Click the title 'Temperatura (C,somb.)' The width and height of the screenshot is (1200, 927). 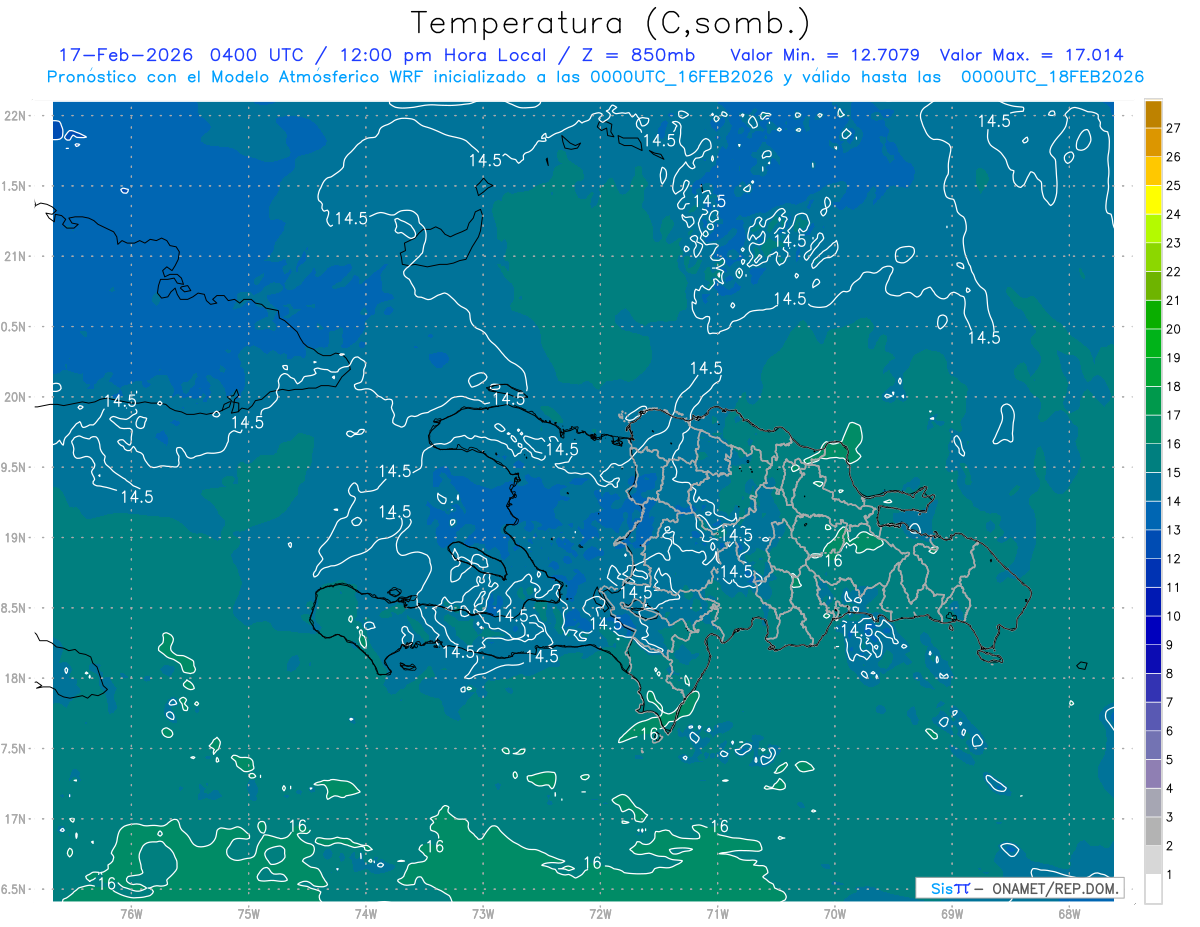(x=610, y=23)
